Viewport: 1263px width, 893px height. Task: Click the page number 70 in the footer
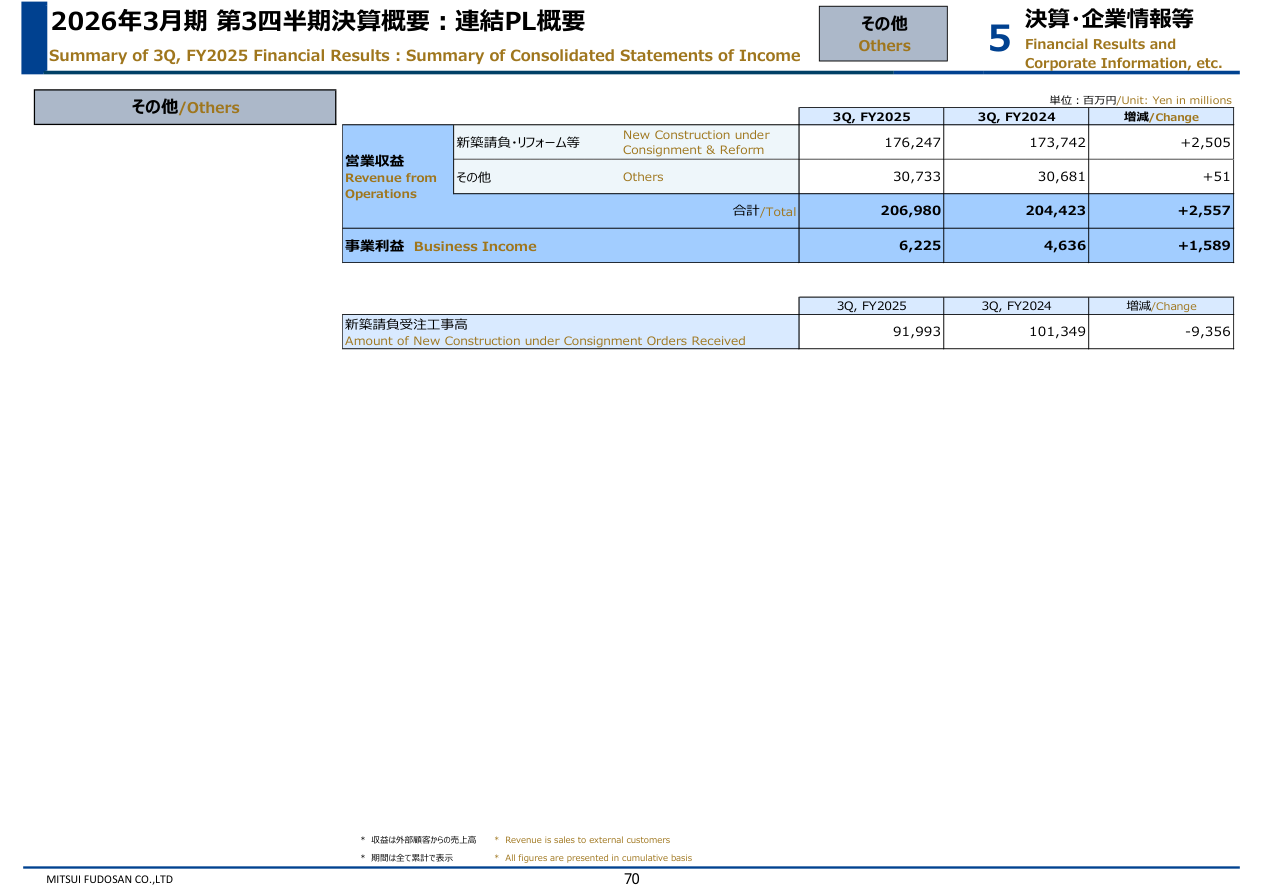631,879
